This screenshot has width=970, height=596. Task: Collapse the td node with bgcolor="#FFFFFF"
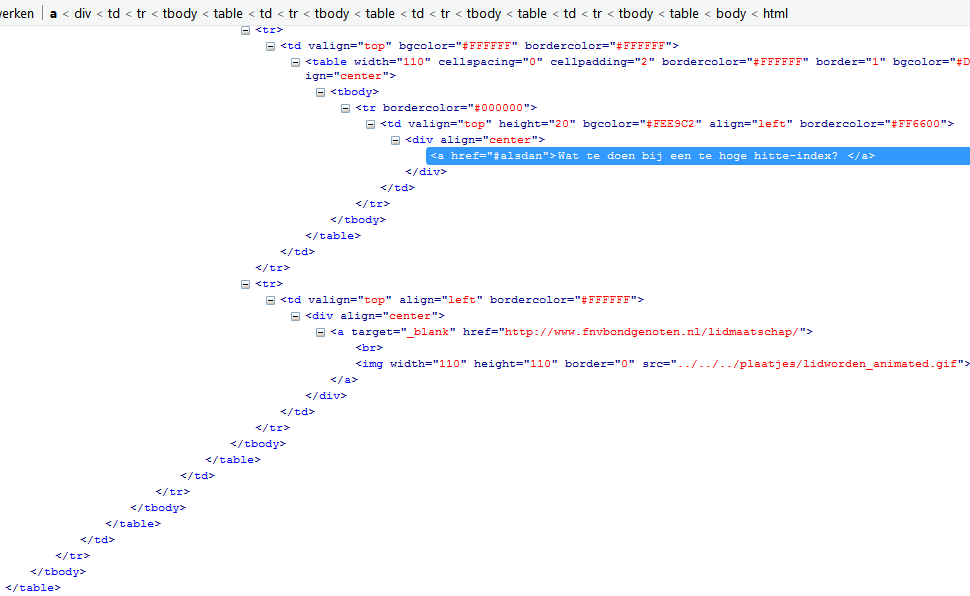point(270,46)
